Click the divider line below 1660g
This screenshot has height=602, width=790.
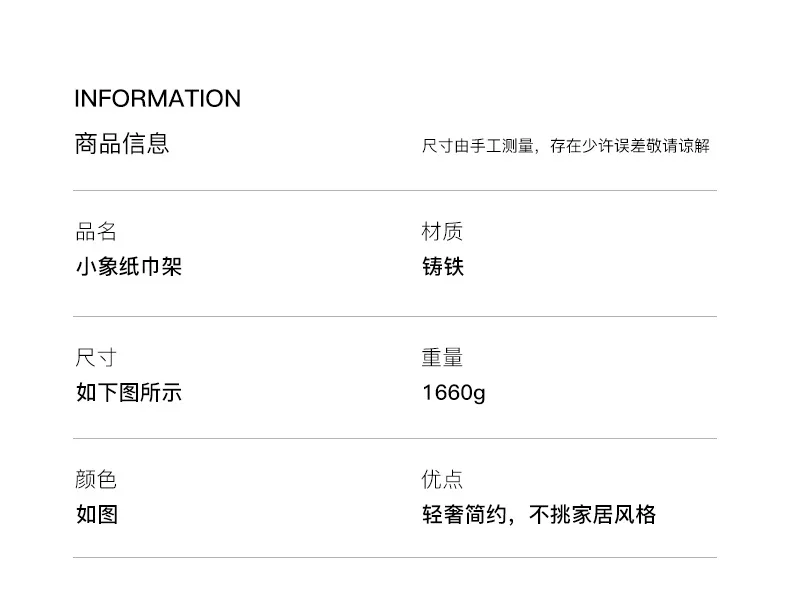395,438
